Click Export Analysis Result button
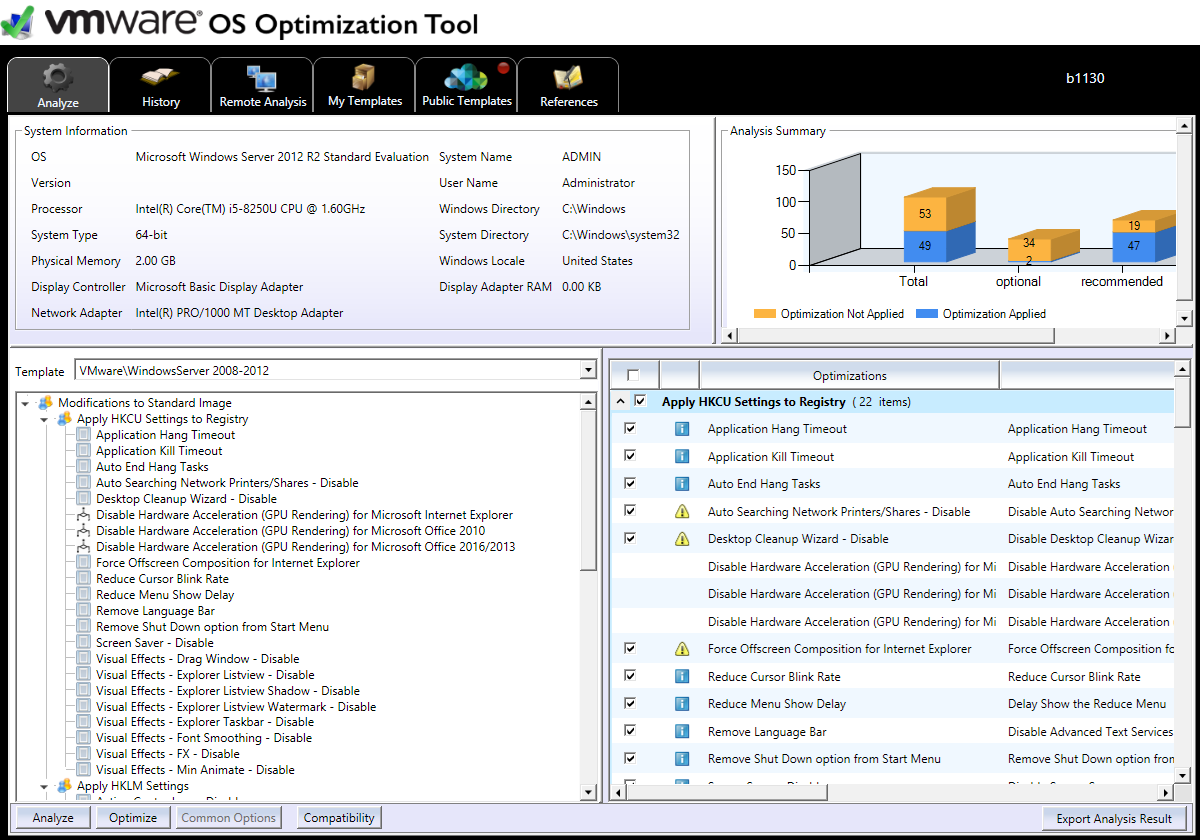This screenshot has height=840, width=1200. point(1113,818)
